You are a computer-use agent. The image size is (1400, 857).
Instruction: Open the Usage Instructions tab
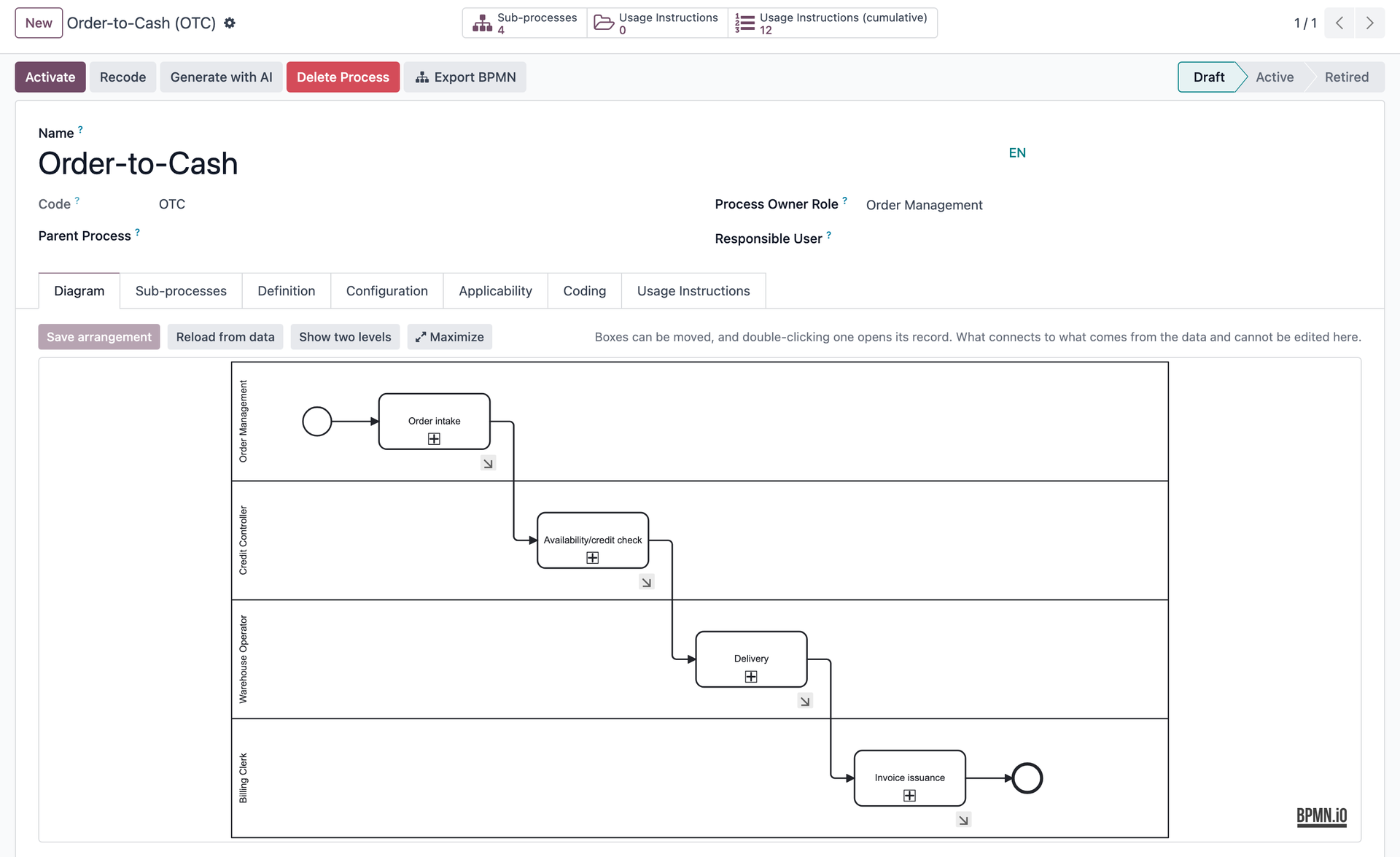coord(693,290)
